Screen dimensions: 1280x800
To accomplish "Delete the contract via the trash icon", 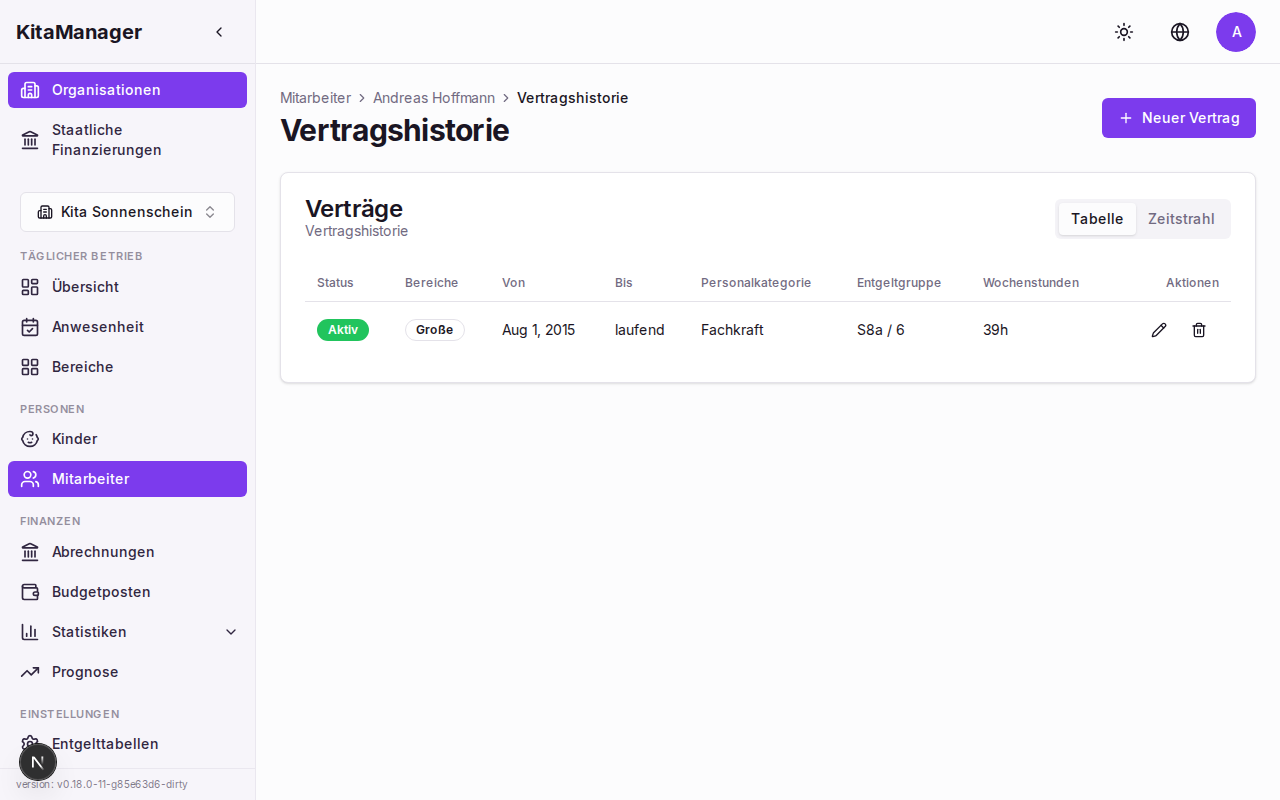I will 1198,329.
